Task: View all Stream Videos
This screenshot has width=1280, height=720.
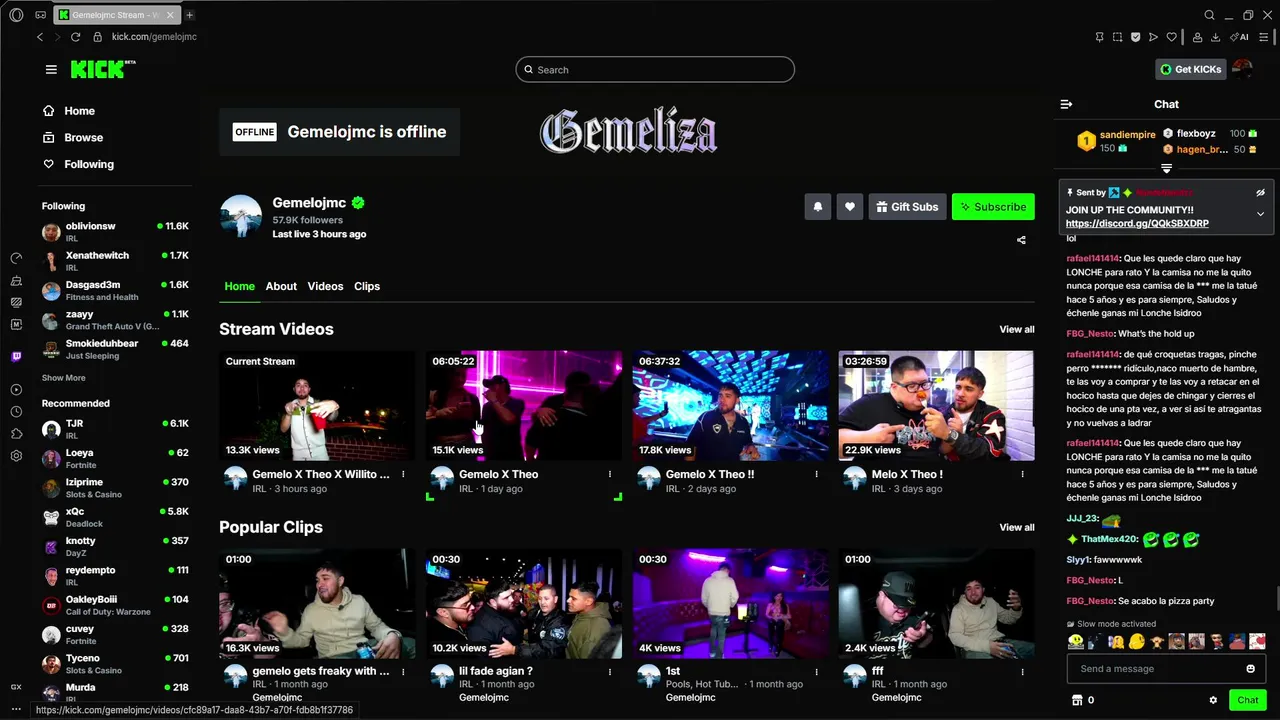Action: click(x=1017, y=329)
